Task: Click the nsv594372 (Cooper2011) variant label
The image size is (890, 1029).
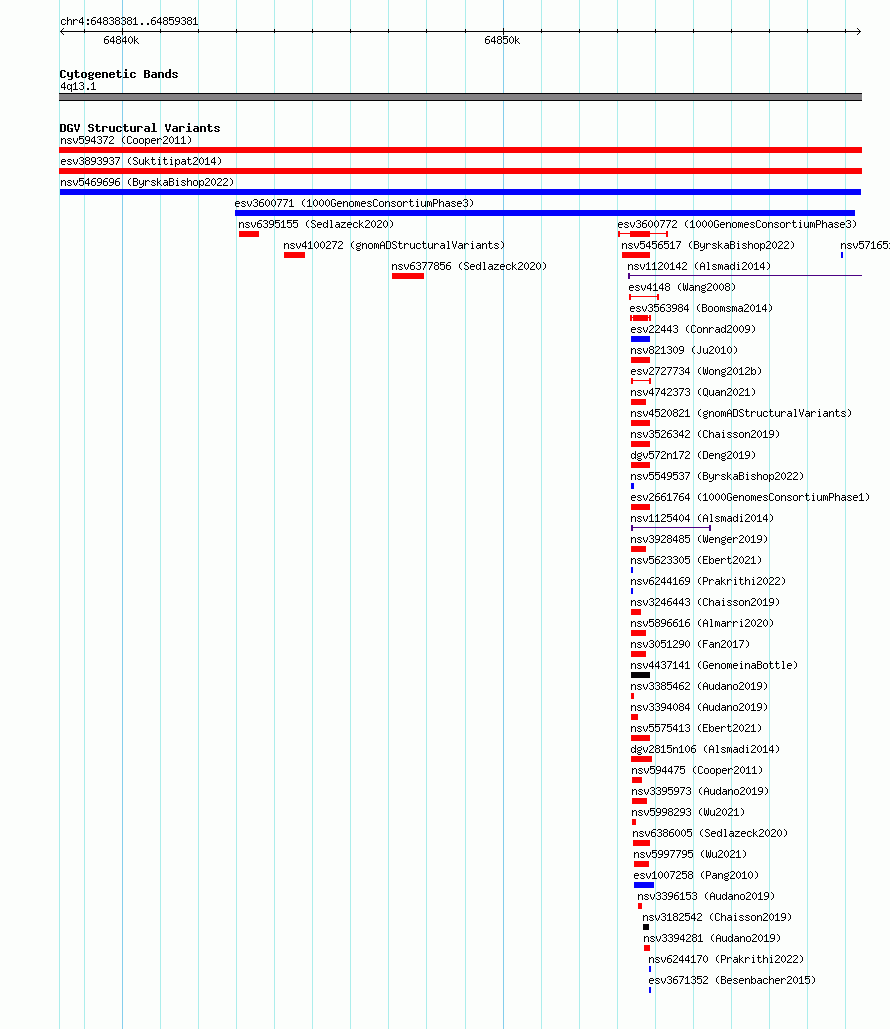Action: pyautogui.click(x=126, y=140)
